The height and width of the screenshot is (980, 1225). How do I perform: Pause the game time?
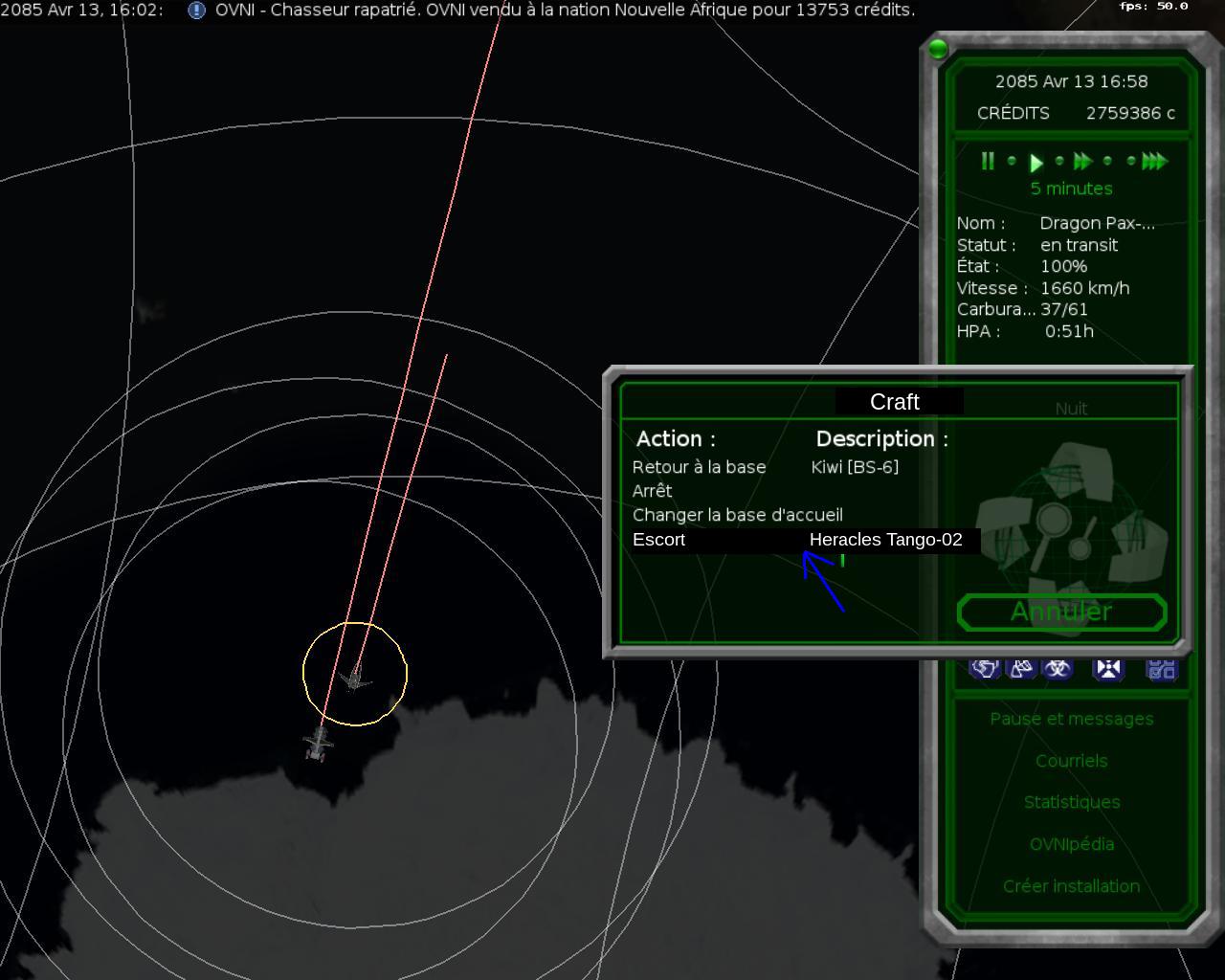click(x=988, y=162)
